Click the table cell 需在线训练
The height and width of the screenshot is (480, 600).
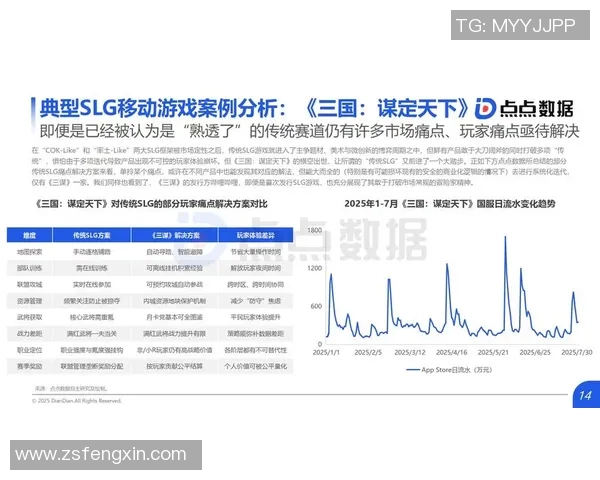click(x=92, y=268)
